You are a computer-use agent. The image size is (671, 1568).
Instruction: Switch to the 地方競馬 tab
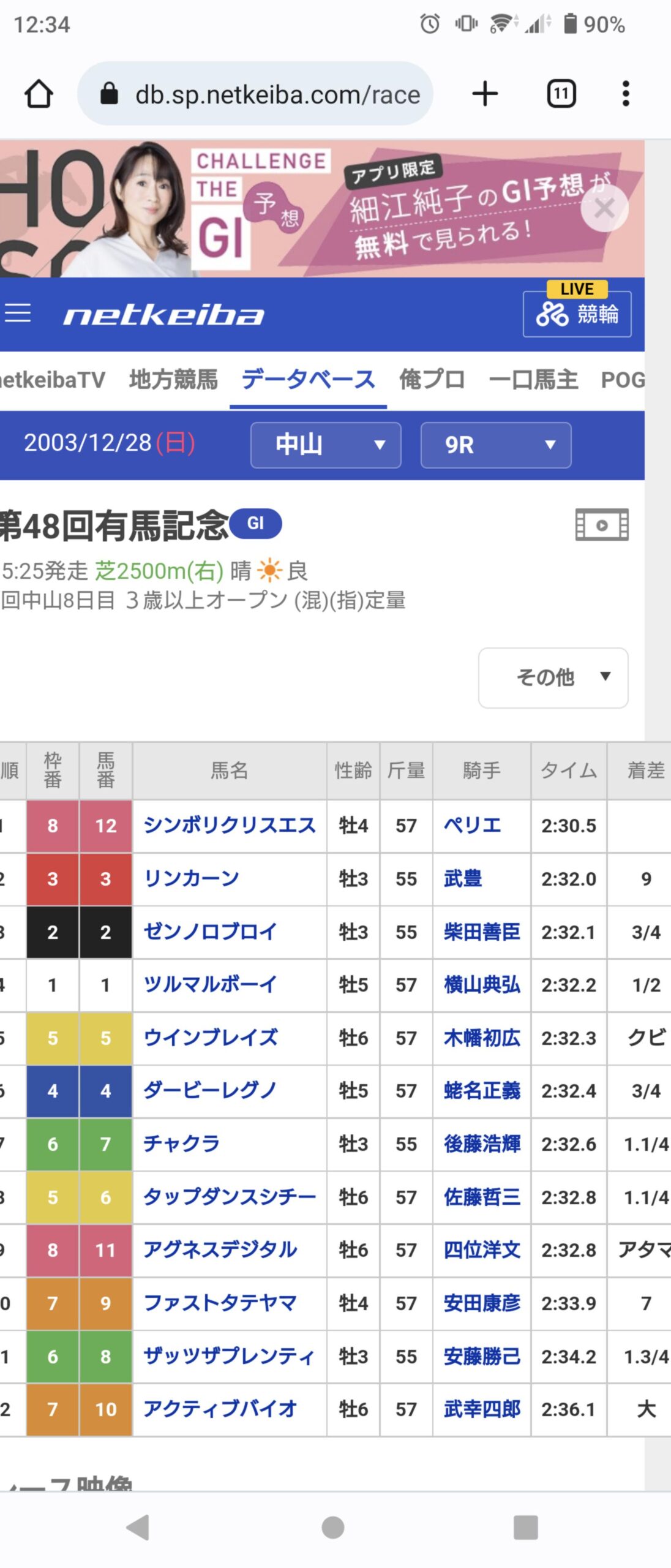173,380
